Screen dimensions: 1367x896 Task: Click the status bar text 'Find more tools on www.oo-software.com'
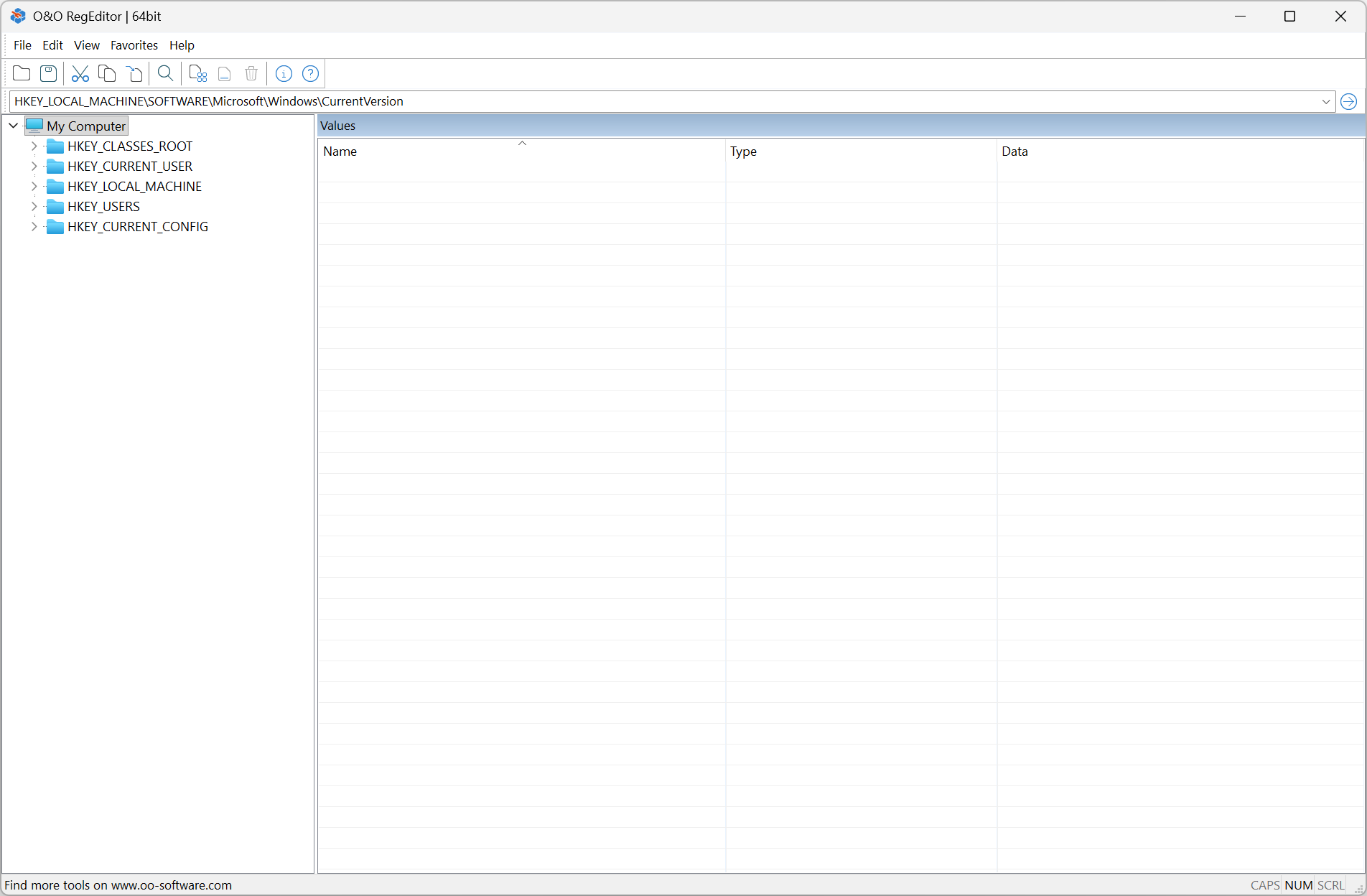click(x=118, y=885)
